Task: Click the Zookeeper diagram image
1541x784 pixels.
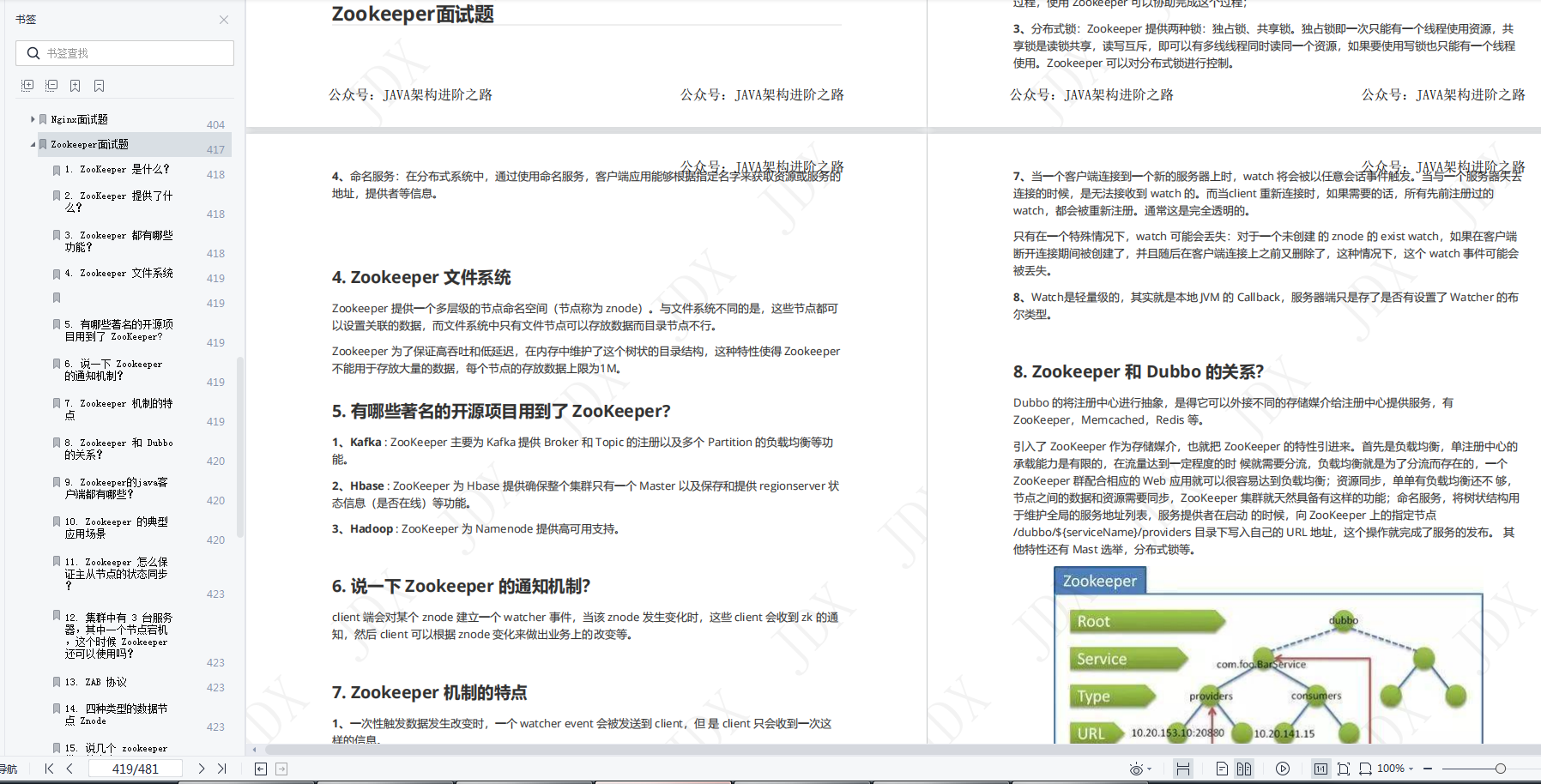Action: (x=1268, y=655)
